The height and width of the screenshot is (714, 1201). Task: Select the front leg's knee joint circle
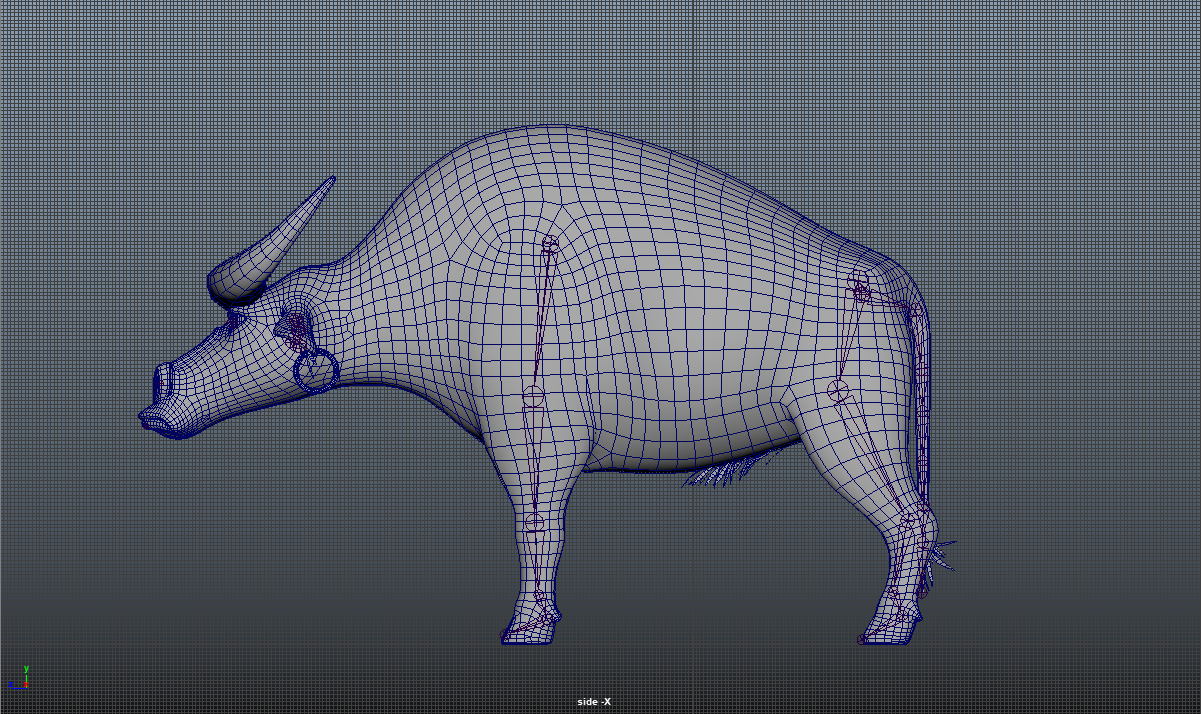click(535, 522)
